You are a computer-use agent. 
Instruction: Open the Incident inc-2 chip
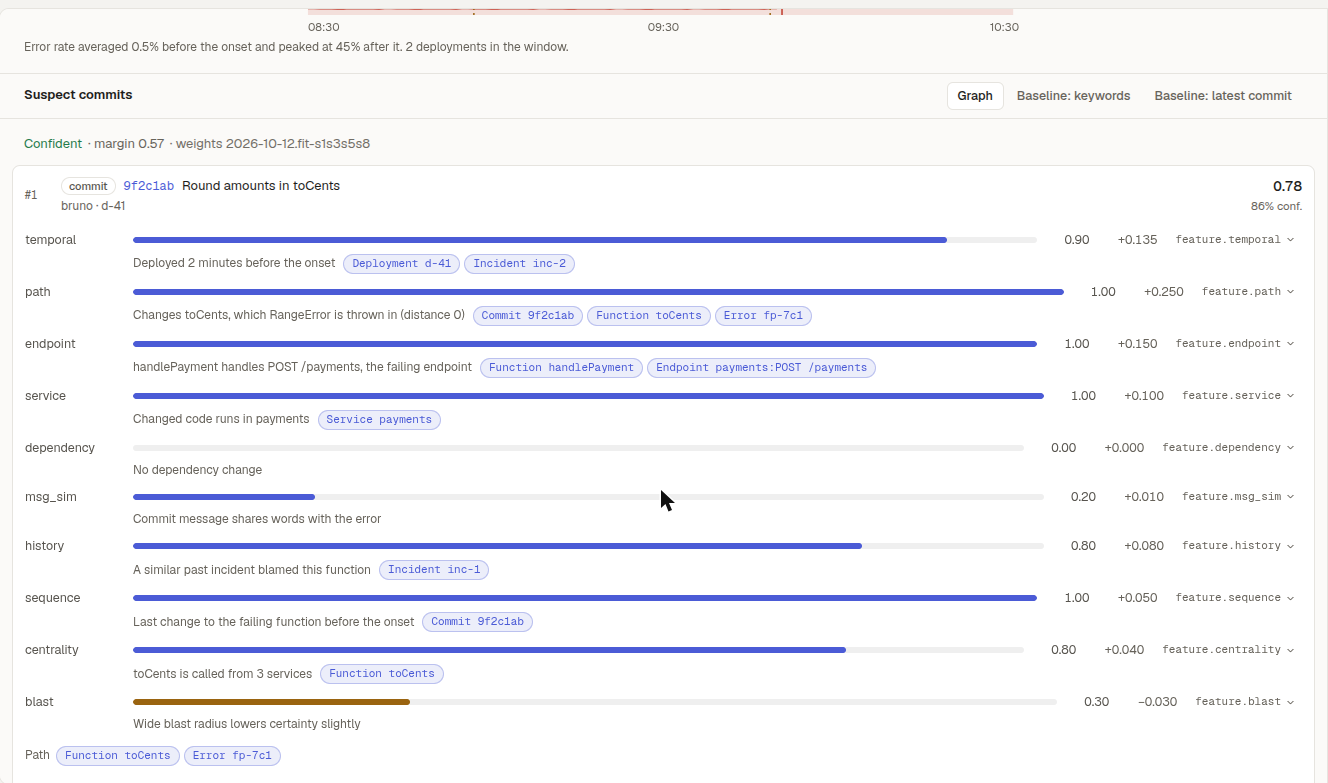[x=520, y=264]
